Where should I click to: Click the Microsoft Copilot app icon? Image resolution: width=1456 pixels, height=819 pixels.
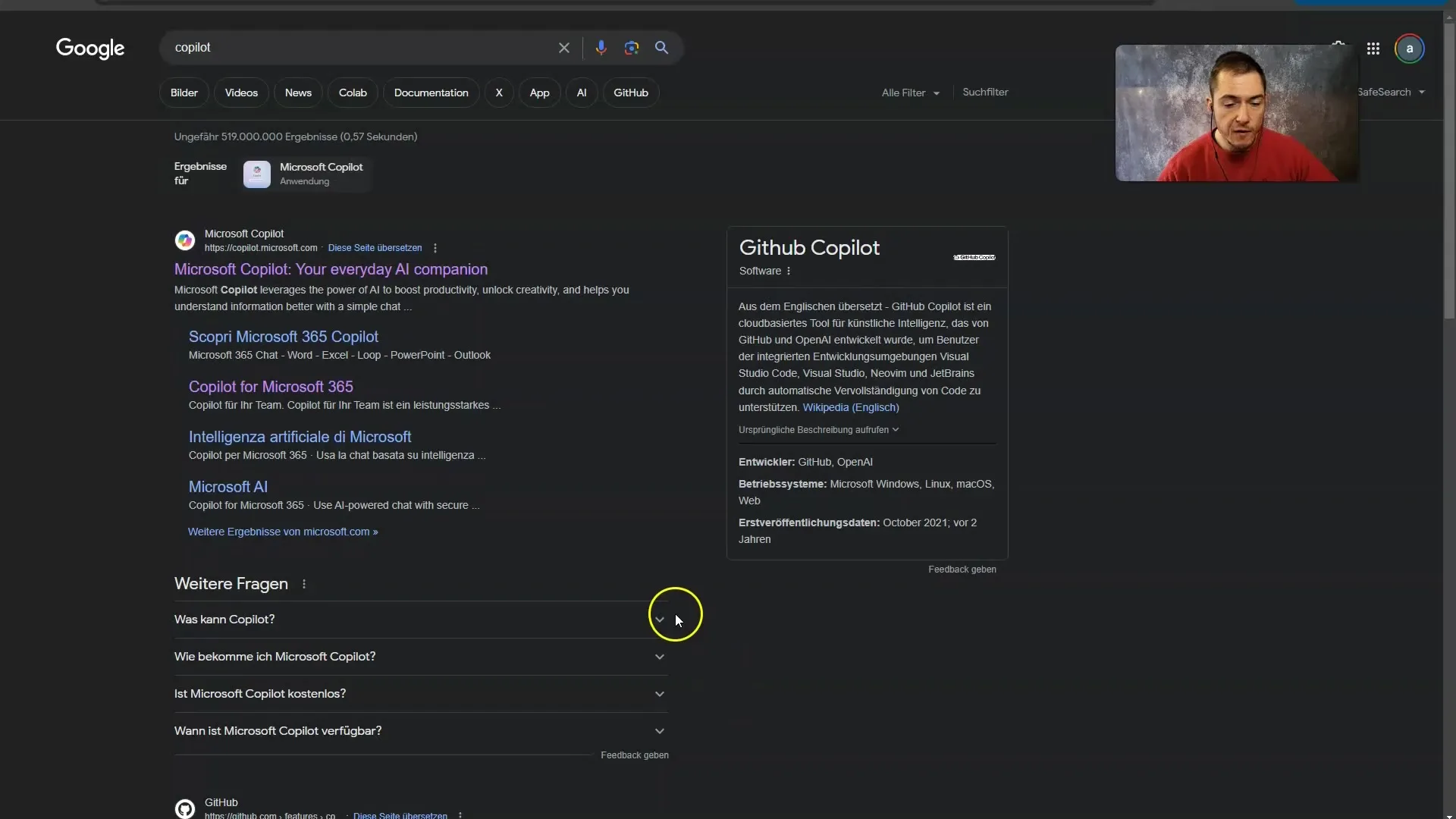coord(256,173)
